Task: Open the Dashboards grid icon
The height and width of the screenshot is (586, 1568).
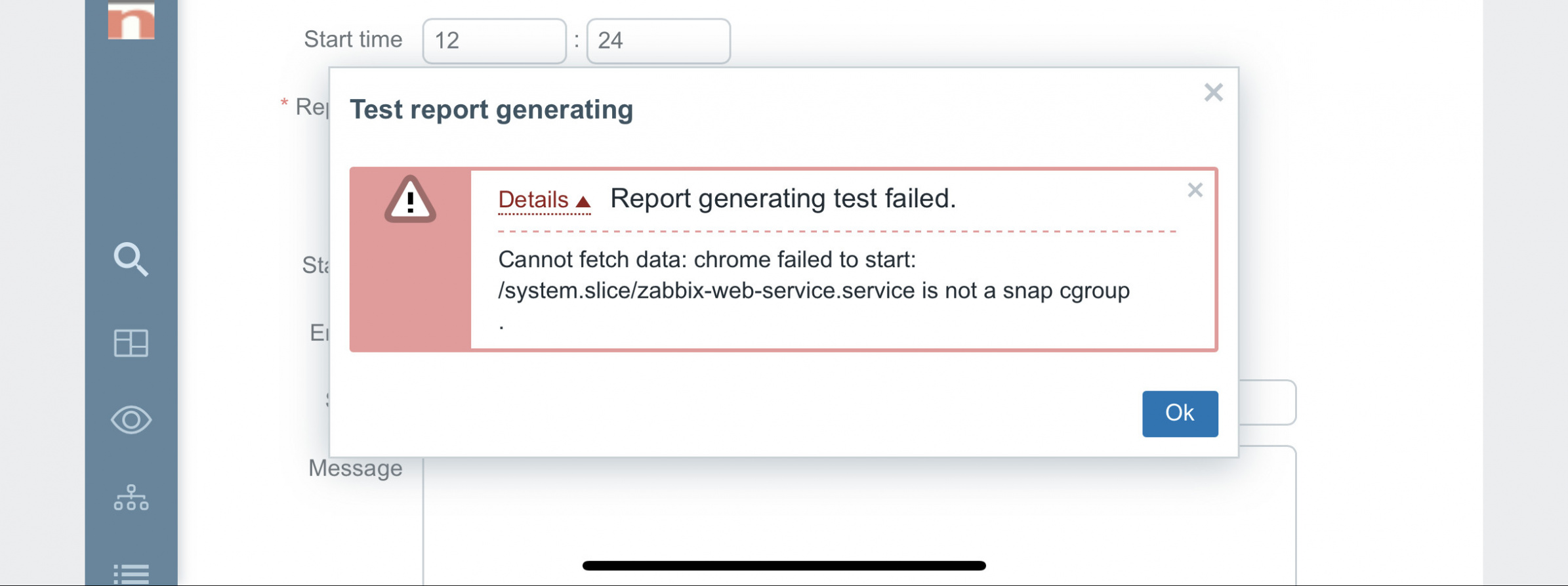Action: pyautogui.click(x=131, y=343)
